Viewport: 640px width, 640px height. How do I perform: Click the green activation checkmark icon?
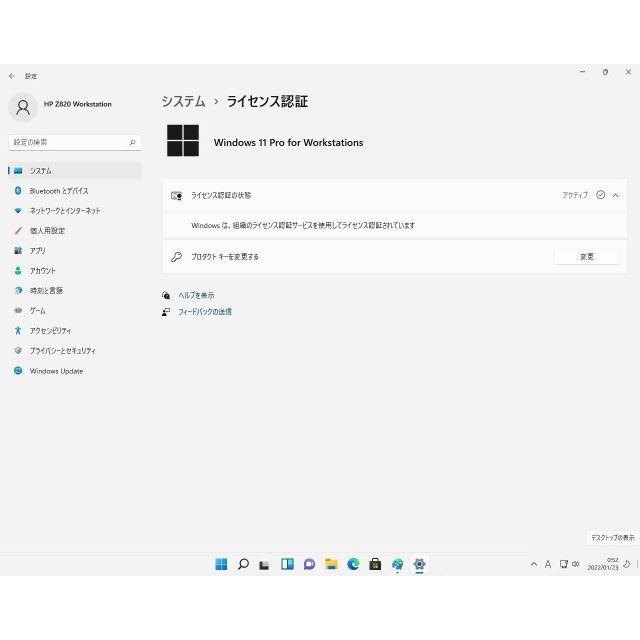pos(600,195)
